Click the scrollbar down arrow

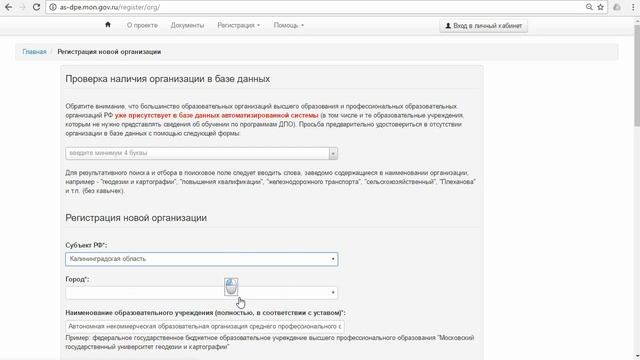tap(636, 356)
